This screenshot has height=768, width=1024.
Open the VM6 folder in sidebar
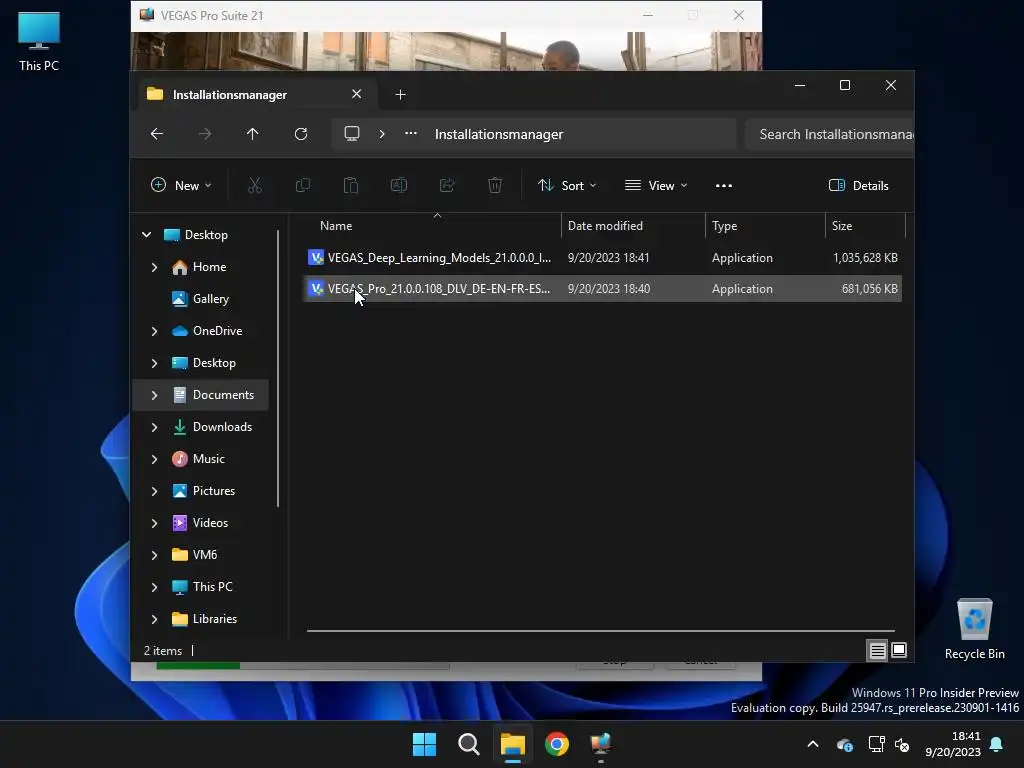[x=204, y=555]
